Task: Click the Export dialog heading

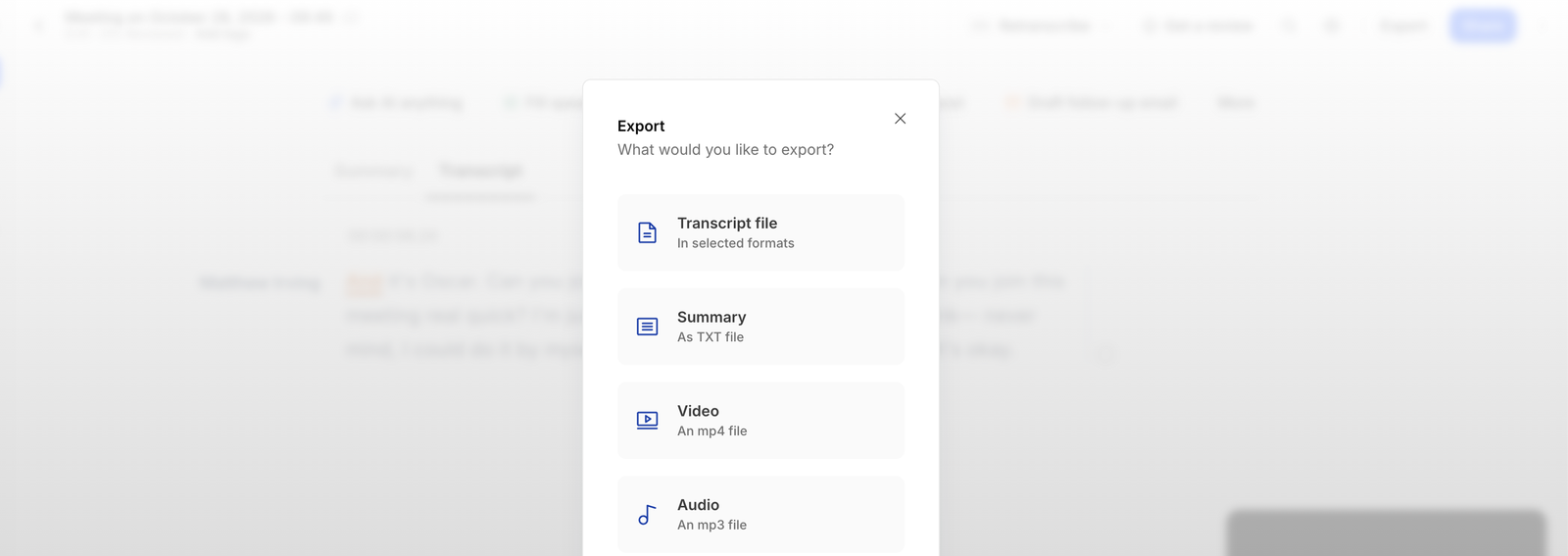Action: (641, 126)
